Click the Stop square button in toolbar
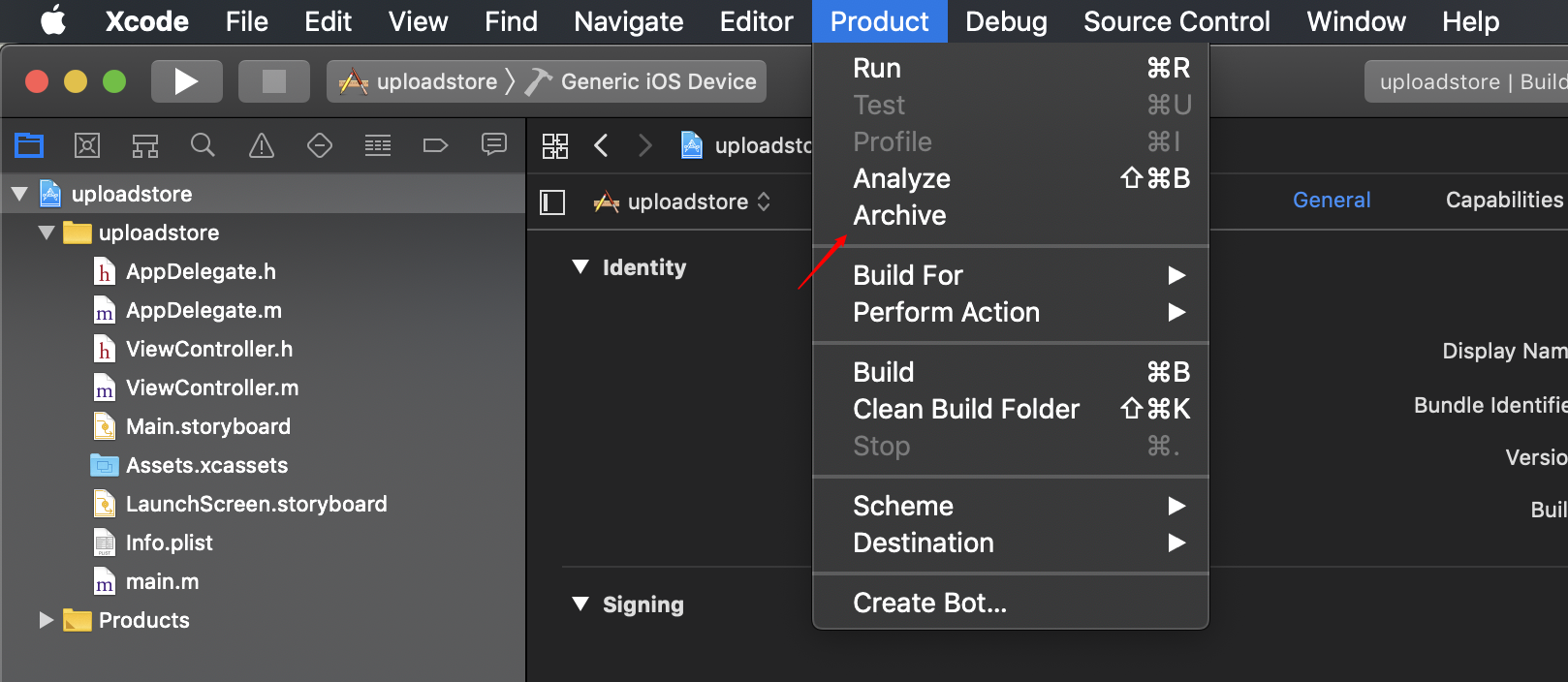Viewport: 1568px width, 682px height. pyautogui.click(x=274, y=81)
